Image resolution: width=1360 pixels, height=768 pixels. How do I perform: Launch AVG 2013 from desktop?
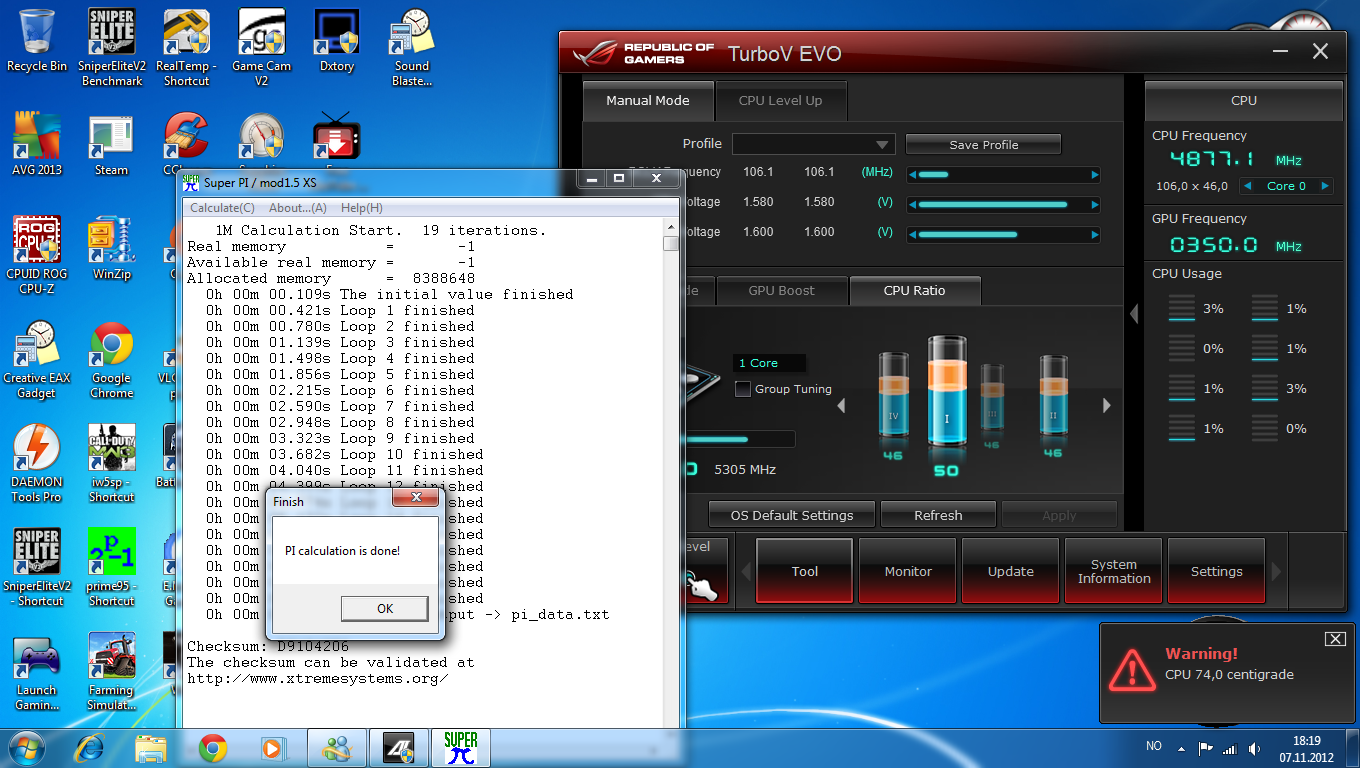37,145
